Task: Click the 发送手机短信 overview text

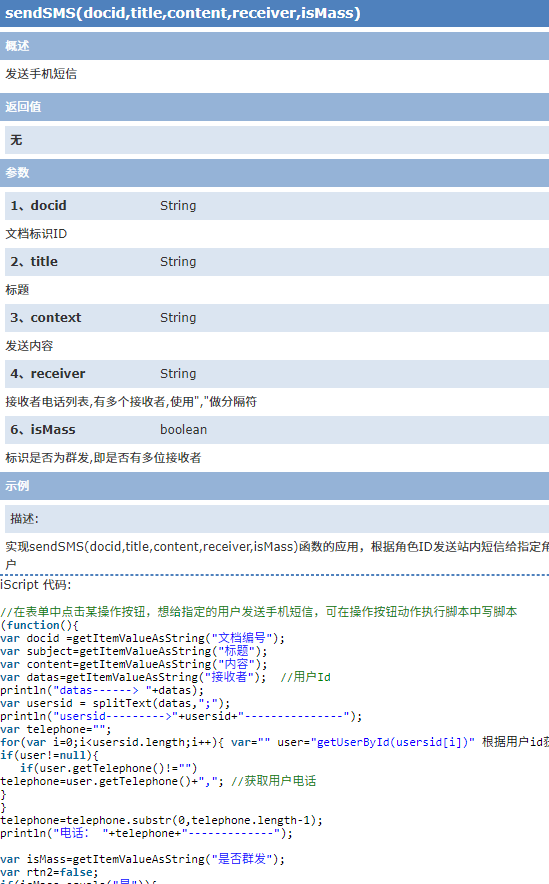Action: pos(41,74)
